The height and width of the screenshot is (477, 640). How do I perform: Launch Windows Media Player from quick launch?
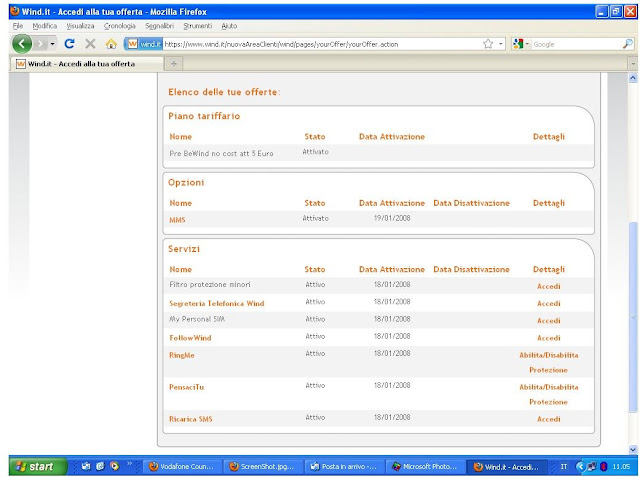(115, 466)
